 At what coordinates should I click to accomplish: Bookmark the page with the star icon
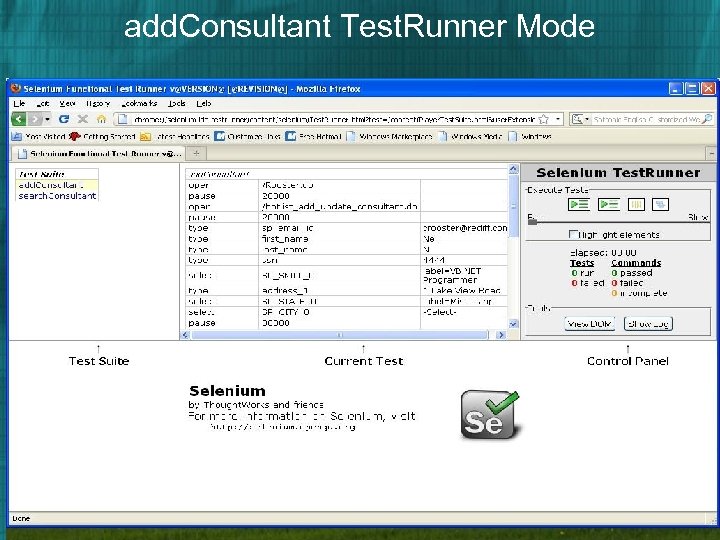(x=544, y=119)
